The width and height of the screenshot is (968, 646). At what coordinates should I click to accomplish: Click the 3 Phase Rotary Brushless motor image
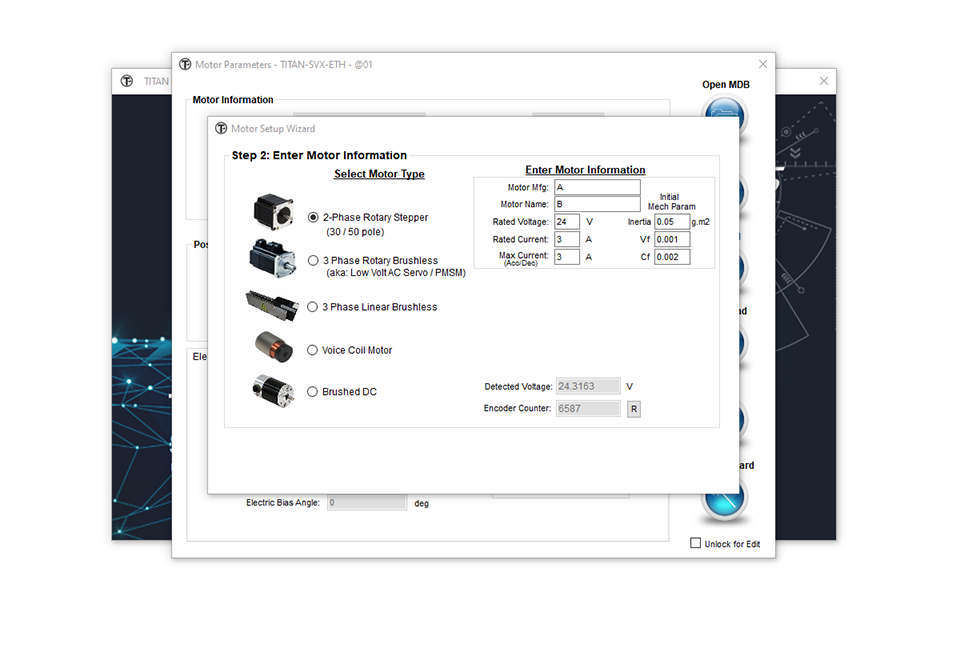(272, 258)
